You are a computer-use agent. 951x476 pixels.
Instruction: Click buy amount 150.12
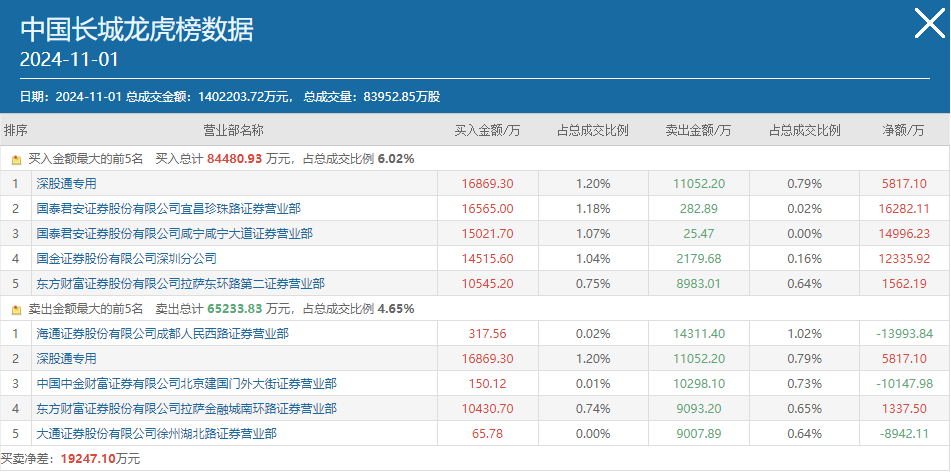coord(488,383)
